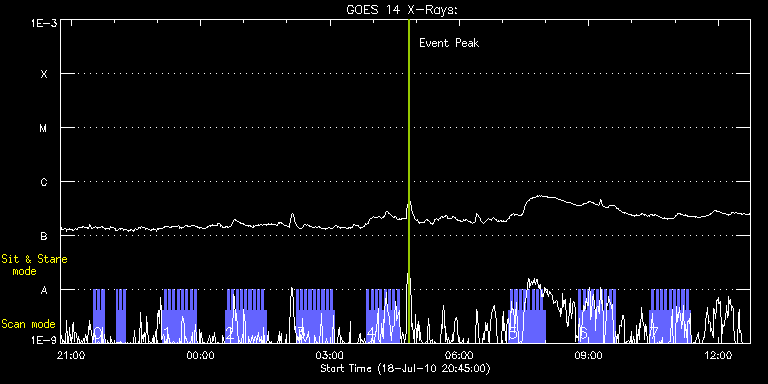Select the blue observation block numbered 4
The width and height of the screenshot is (768, 384).
tap(383, 316)
